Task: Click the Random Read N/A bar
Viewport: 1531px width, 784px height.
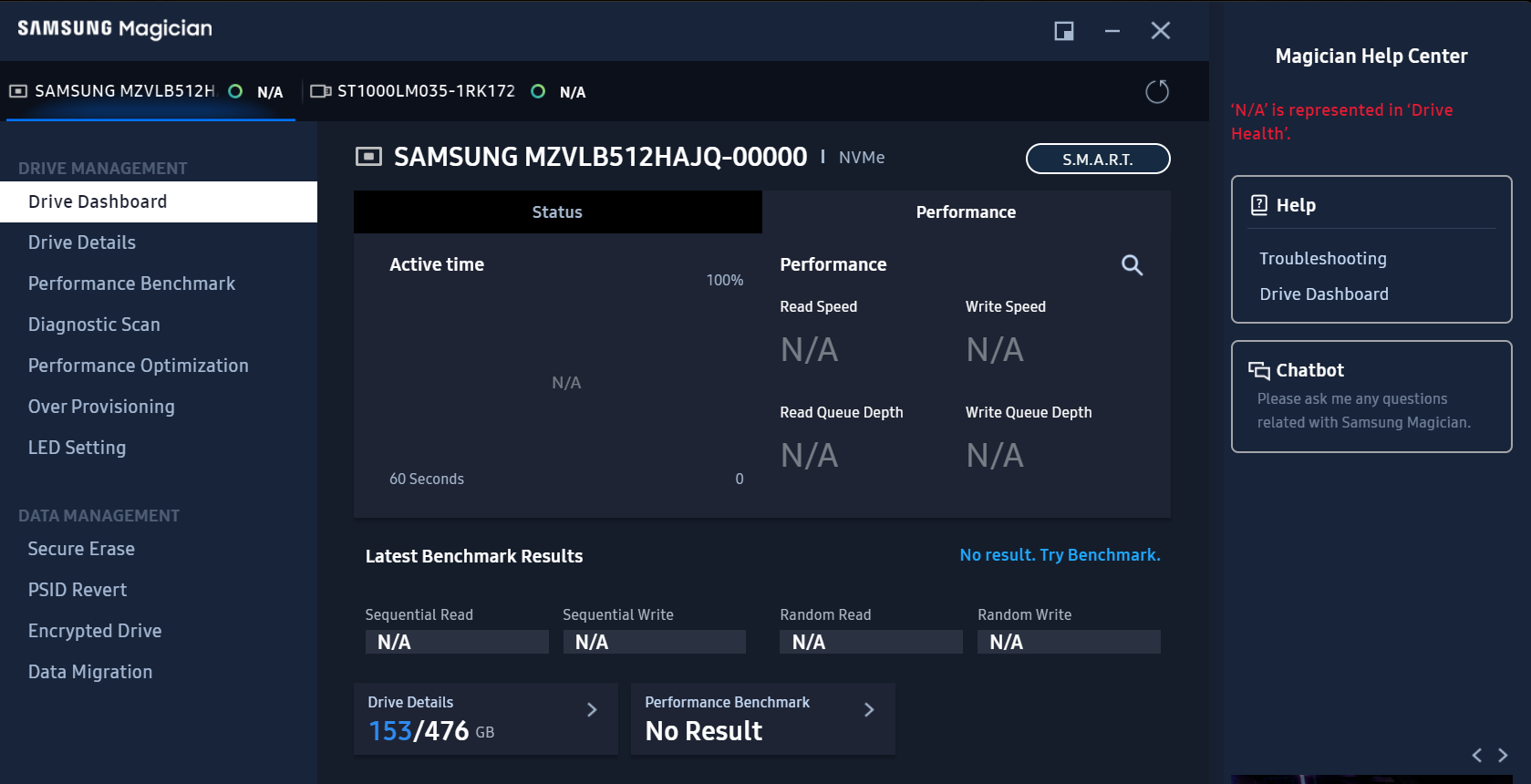Action: click(x=871, y=642)
